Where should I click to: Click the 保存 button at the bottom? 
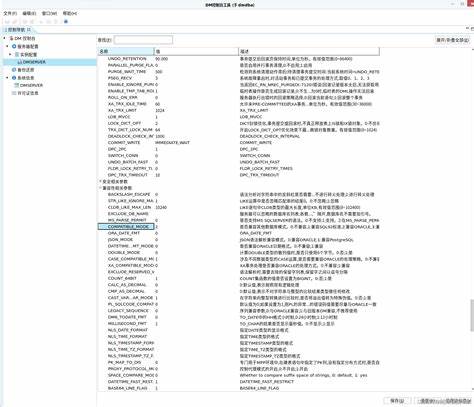(x=397, y=401)
